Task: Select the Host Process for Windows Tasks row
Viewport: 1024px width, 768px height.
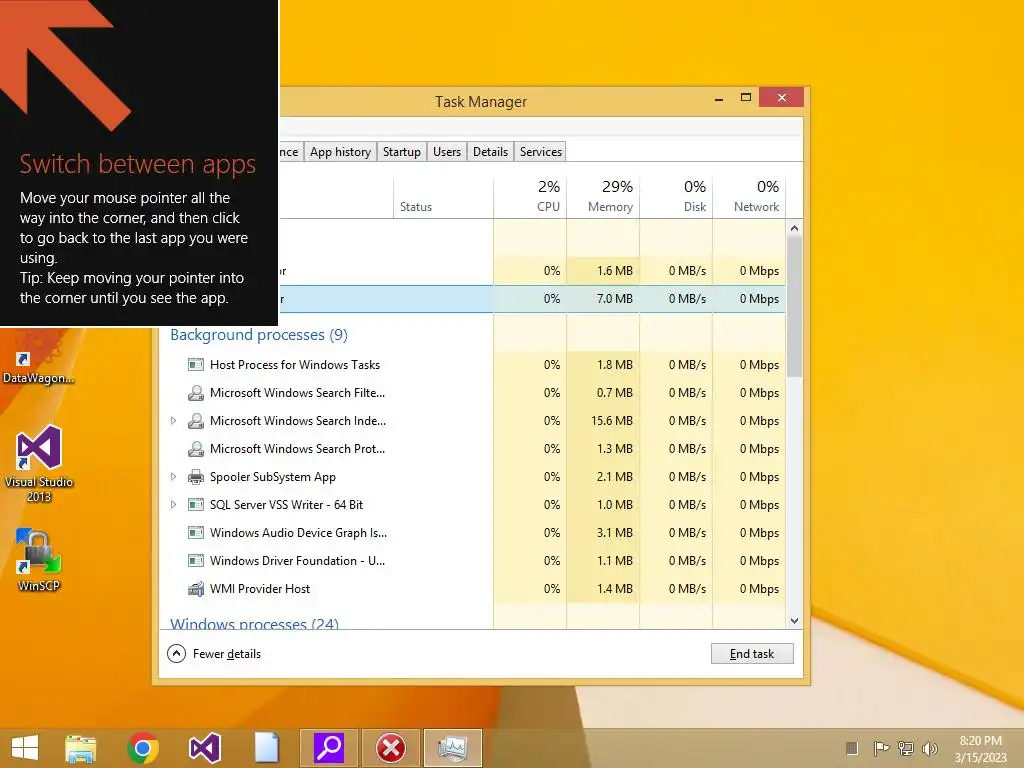Action: tap(473, 364)
